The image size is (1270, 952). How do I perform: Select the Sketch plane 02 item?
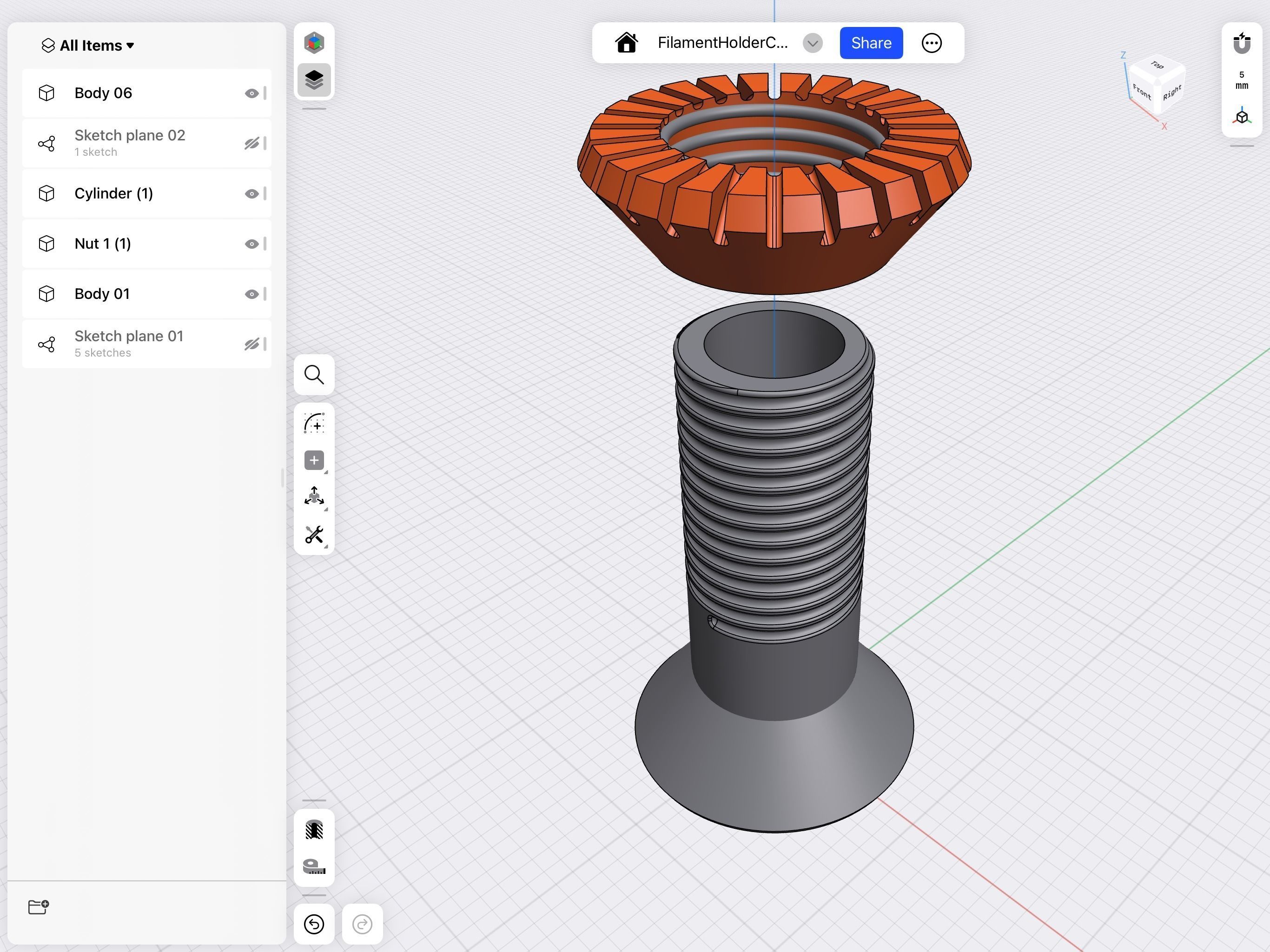(146, 144)
